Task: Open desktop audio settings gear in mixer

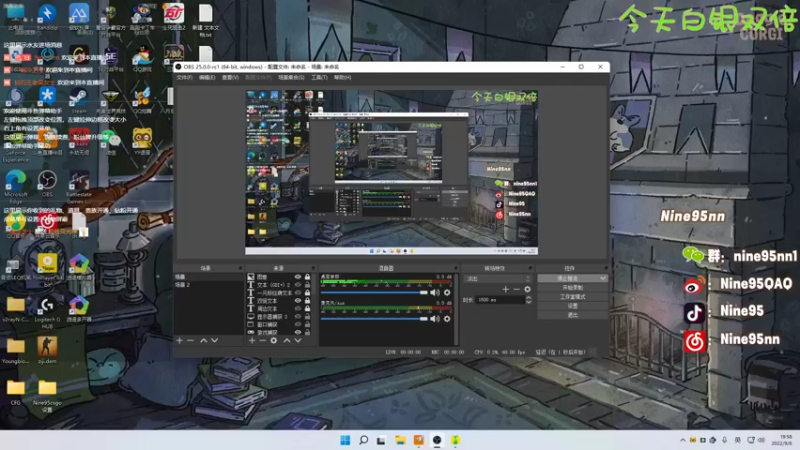Action: pos(447,292)
